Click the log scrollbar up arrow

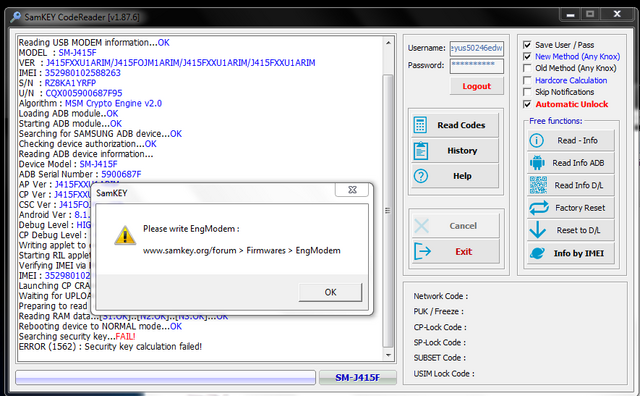coord(389,43)
